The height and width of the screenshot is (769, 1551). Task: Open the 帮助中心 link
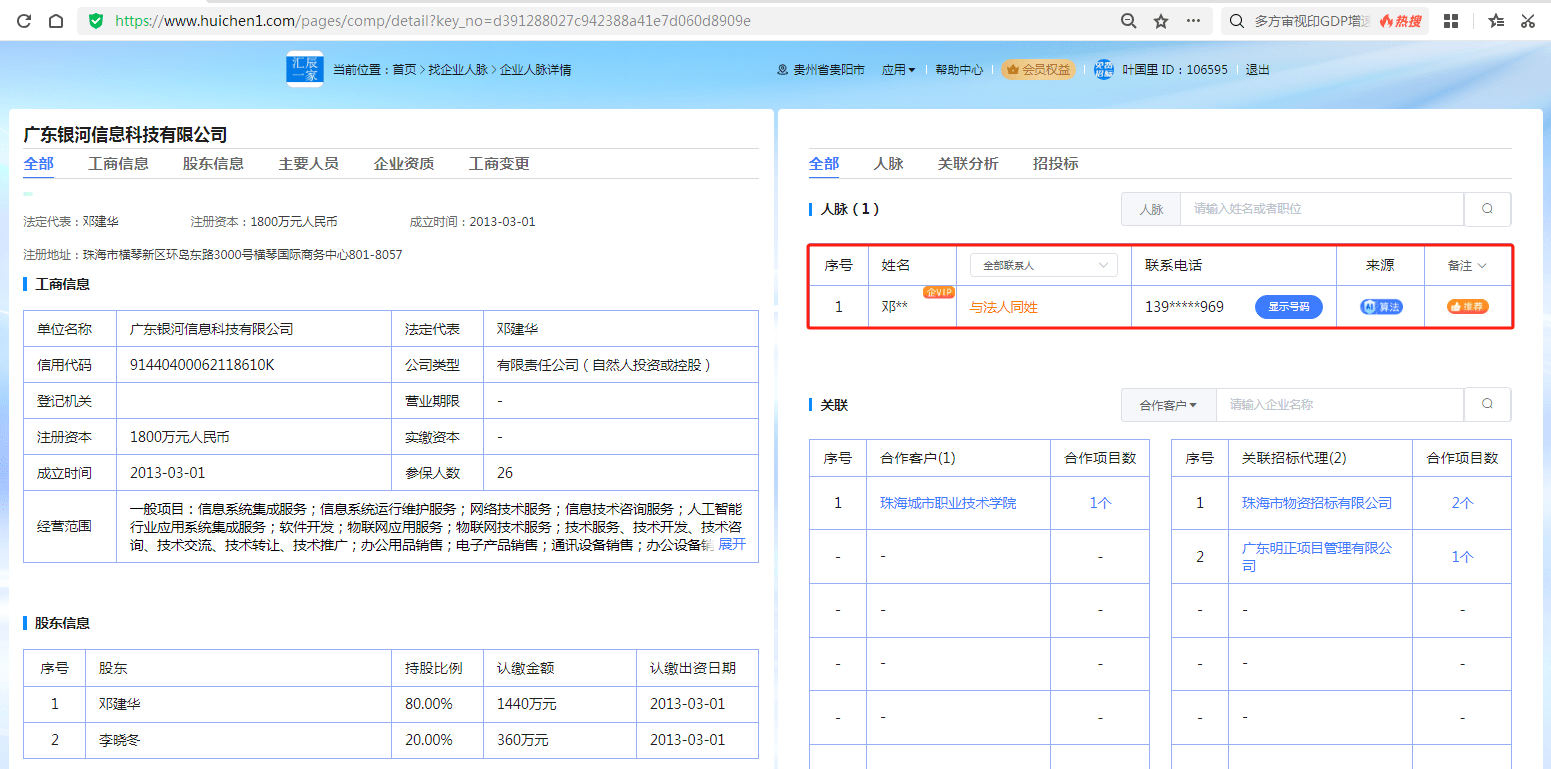(x=959, y=70)
